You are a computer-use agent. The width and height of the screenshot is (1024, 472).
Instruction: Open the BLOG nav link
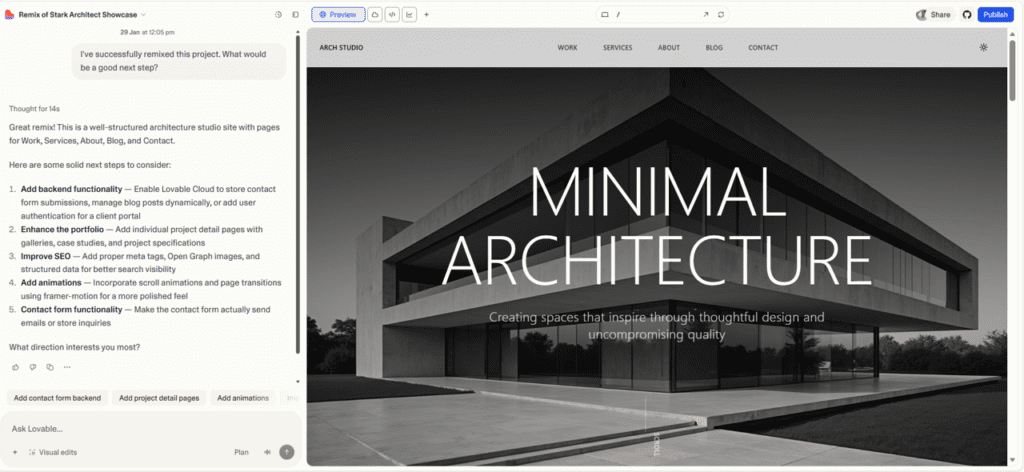714,48
